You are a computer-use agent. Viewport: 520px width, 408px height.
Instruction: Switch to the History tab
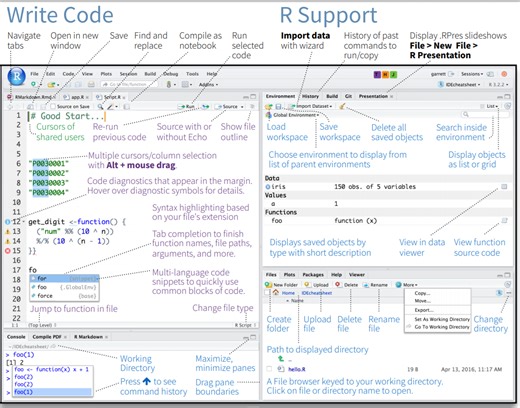pos(310,96)
